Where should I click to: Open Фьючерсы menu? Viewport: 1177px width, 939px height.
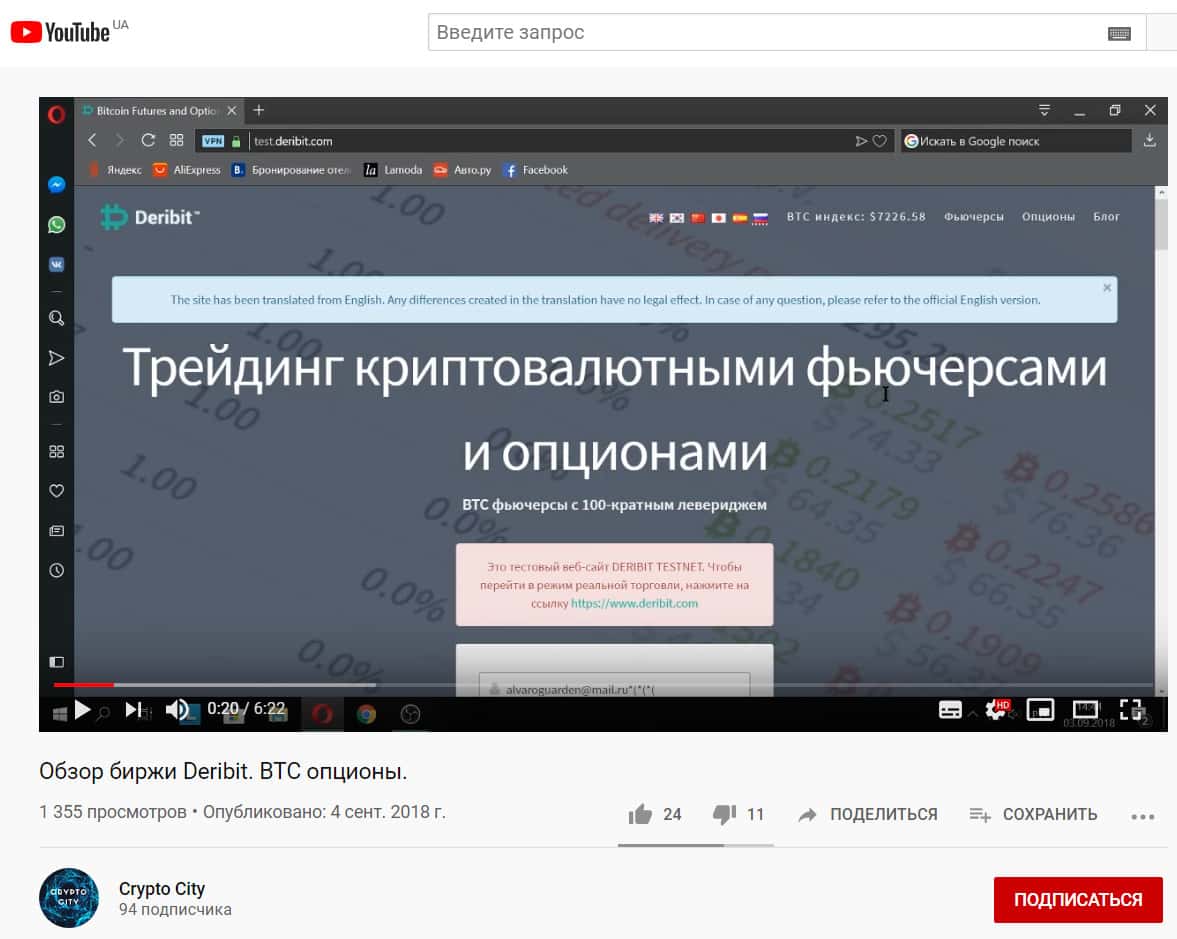[x=974, y=217]
